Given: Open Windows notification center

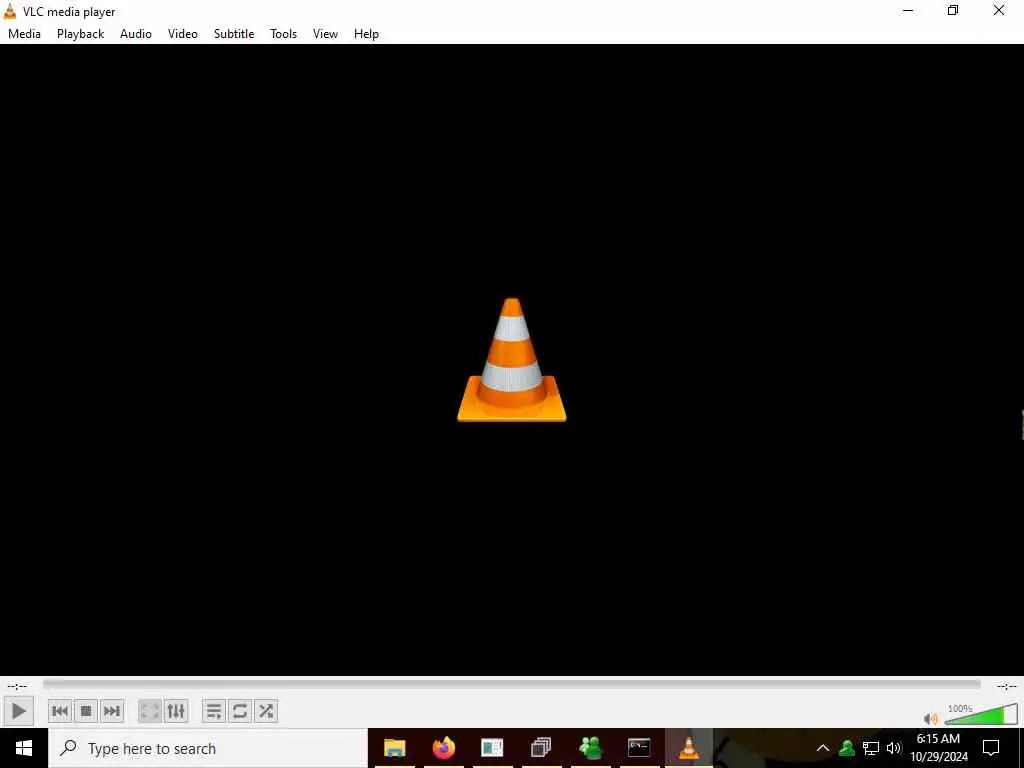Looking at the screenshot, I should pos(991,748).
